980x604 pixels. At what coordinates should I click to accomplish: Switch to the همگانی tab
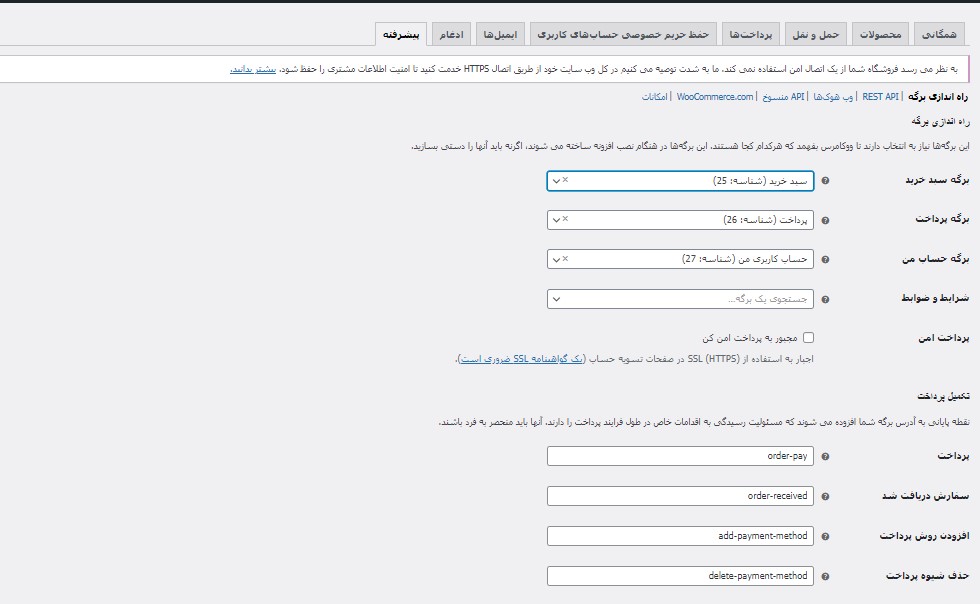coord(939,34)
